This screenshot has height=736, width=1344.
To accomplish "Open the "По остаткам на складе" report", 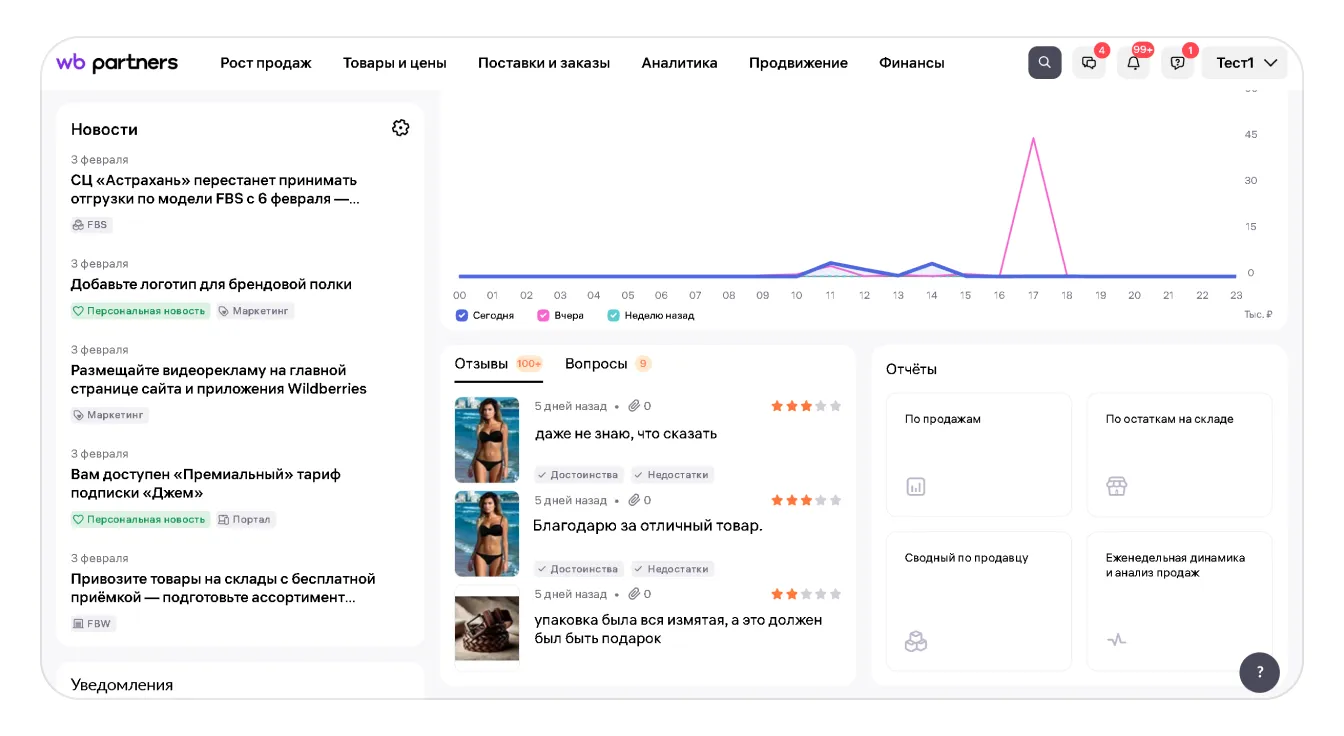I will 1179,454.
